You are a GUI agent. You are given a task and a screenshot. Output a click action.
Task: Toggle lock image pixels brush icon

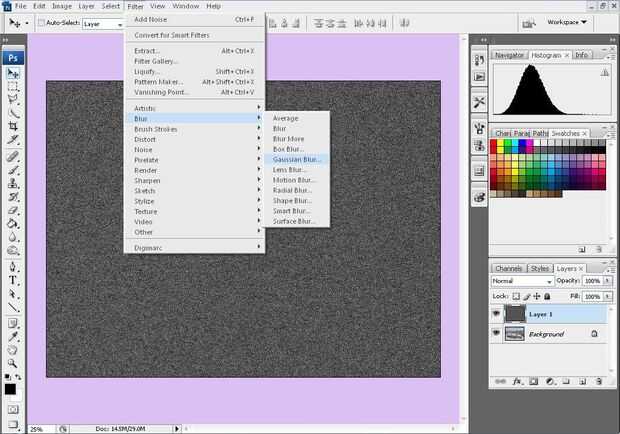527,296
